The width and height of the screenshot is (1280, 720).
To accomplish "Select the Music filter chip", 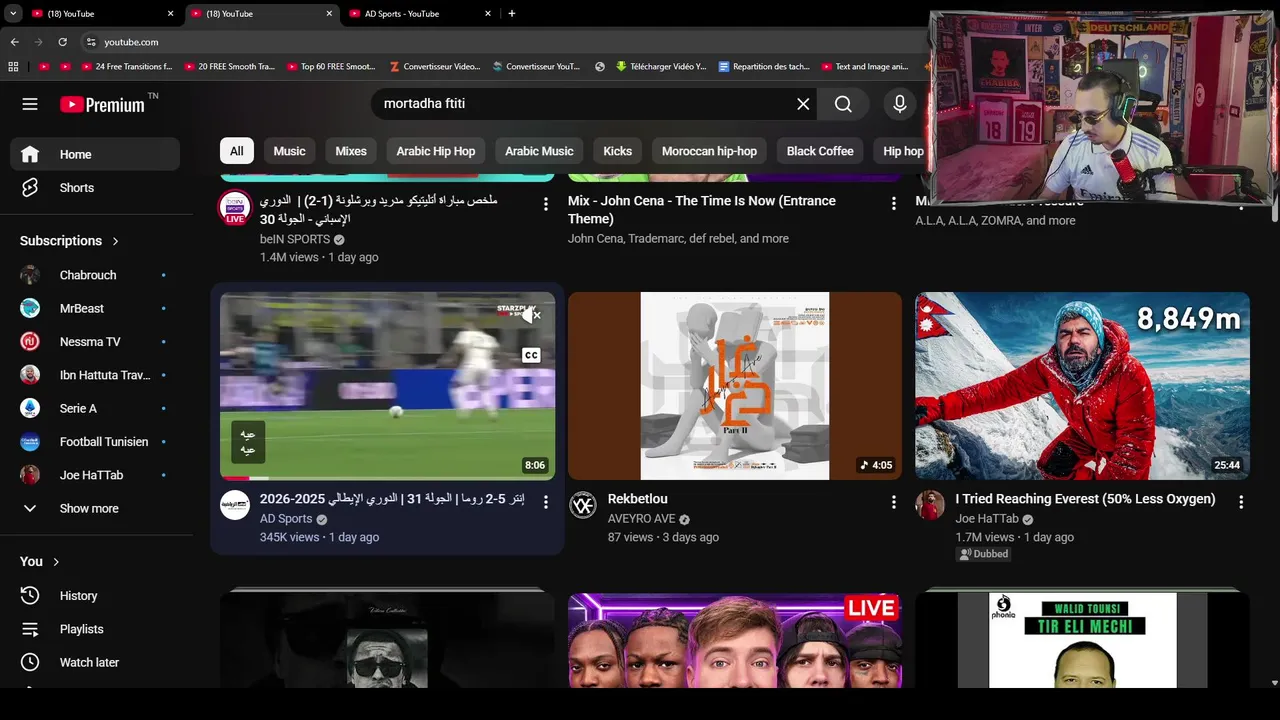I will click(x=289, y=151).
